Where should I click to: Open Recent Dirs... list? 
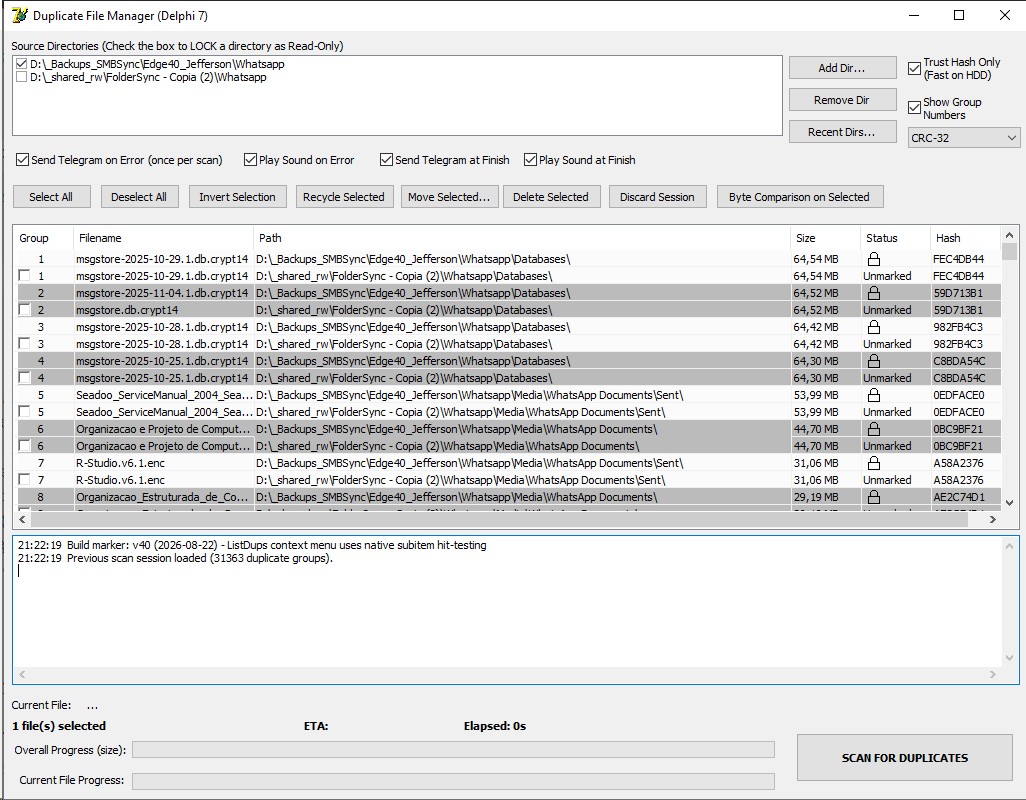tap(842, 132)
